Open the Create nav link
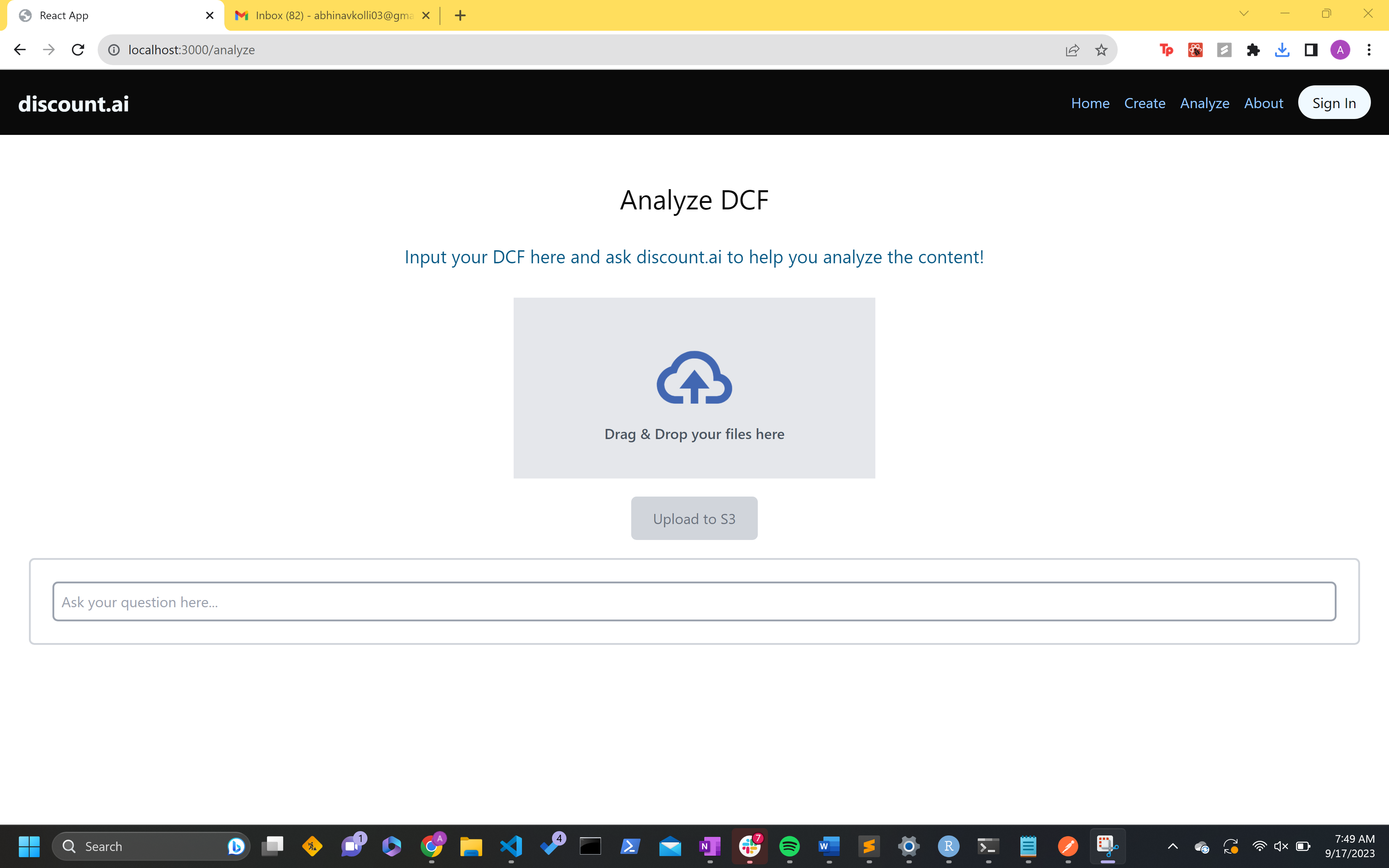Screen dimensions: 1389x868 [1144, 103]
